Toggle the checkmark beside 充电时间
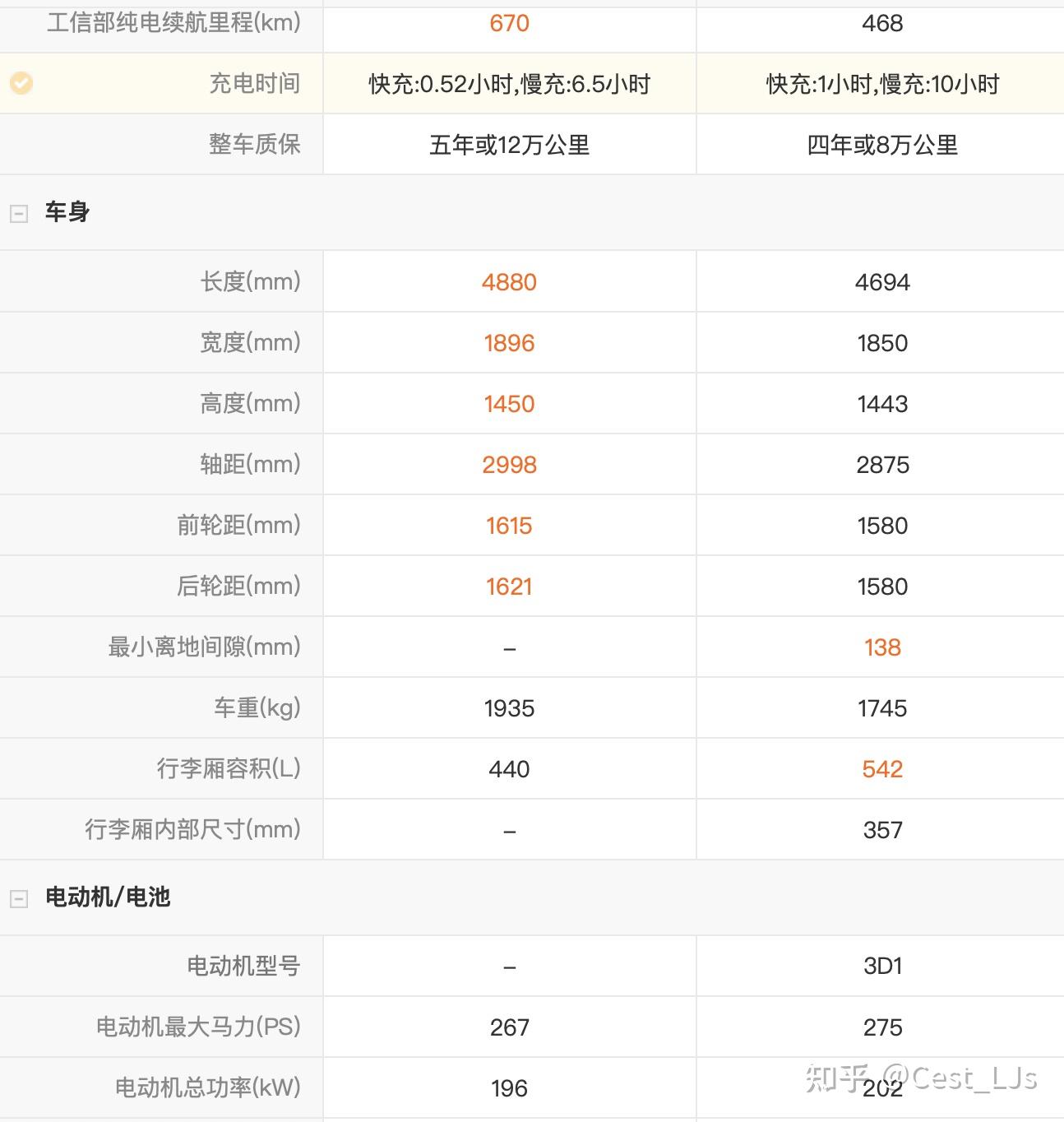This screenshot has height=1122, width=1064. (x=21, y=83)
